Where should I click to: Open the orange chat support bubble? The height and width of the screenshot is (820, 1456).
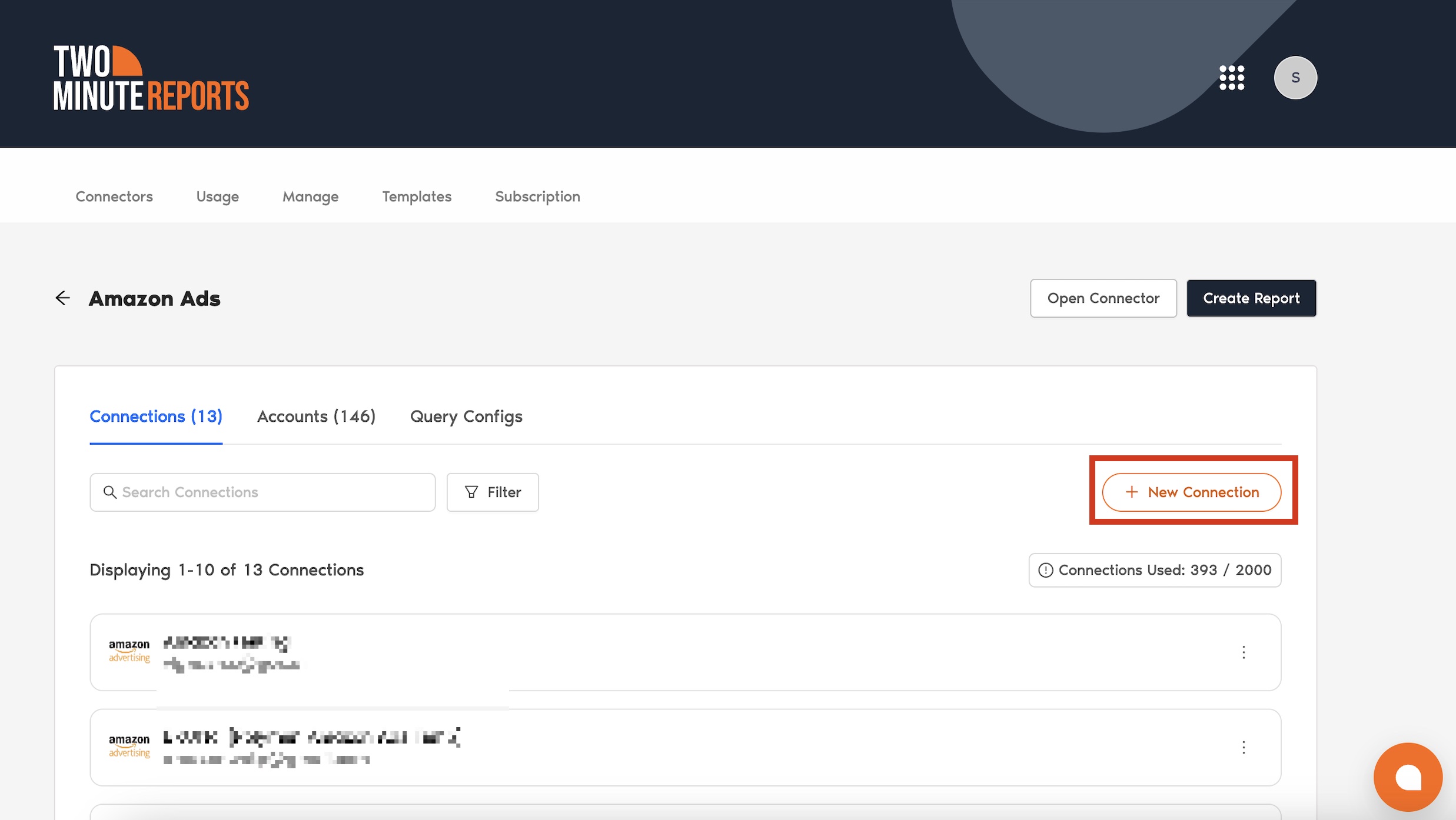(1407, 777)
